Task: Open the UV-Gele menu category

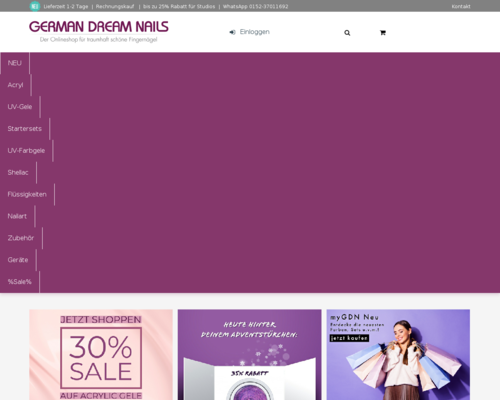Action: pos(20,107)
